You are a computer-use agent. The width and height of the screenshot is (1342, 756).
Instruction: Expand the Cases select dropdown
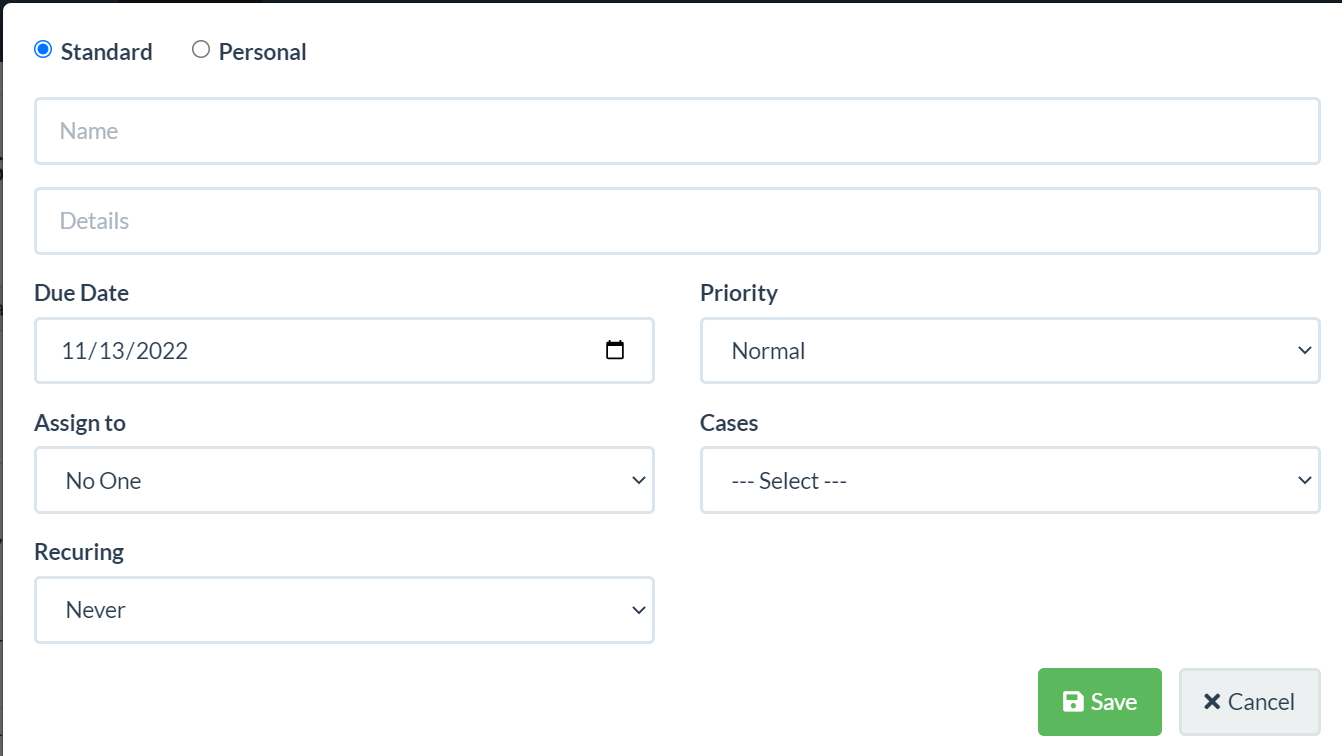point(1010,480)
